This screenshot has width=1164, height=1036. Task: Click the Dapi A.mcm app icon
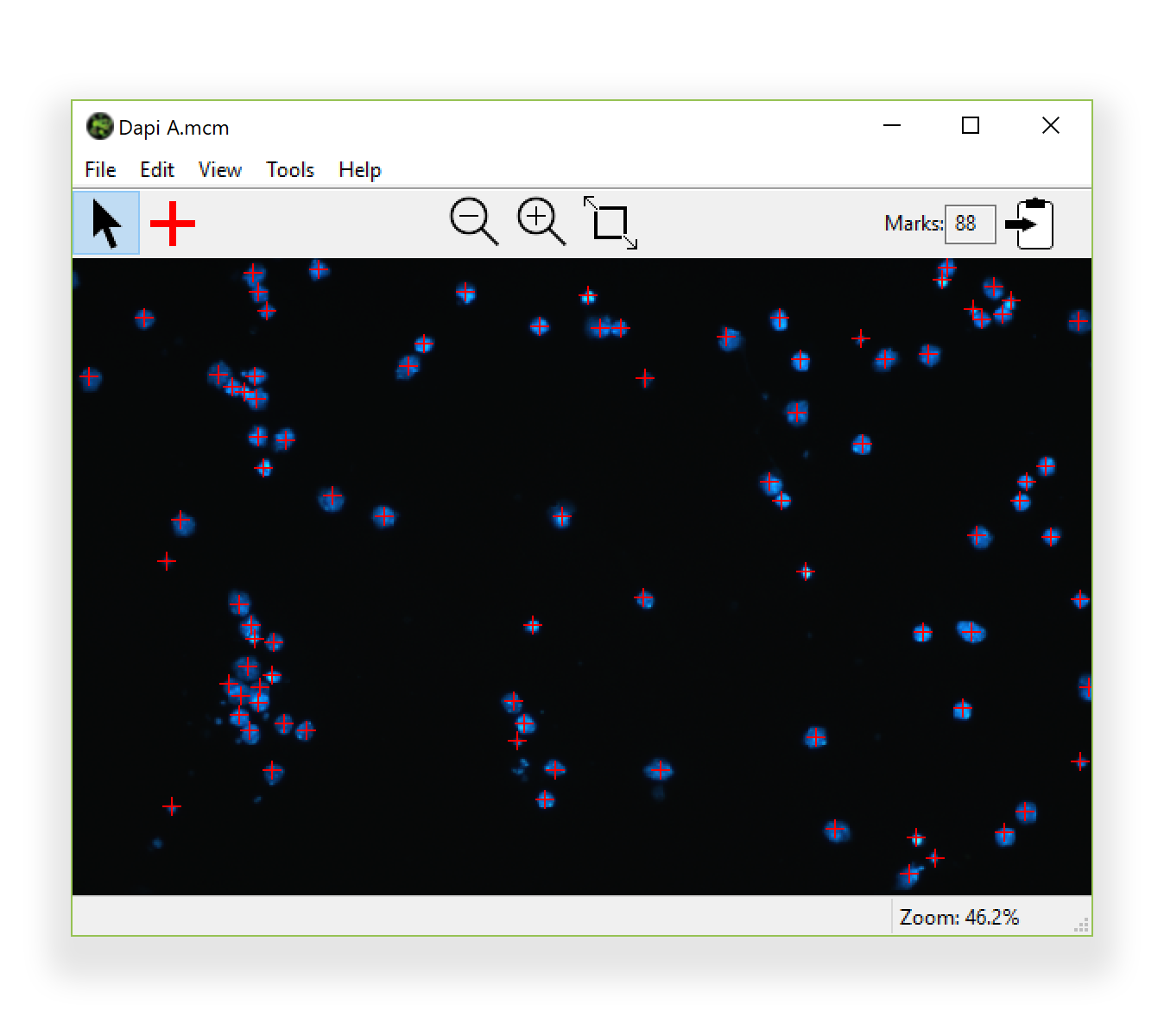(100, 126)
